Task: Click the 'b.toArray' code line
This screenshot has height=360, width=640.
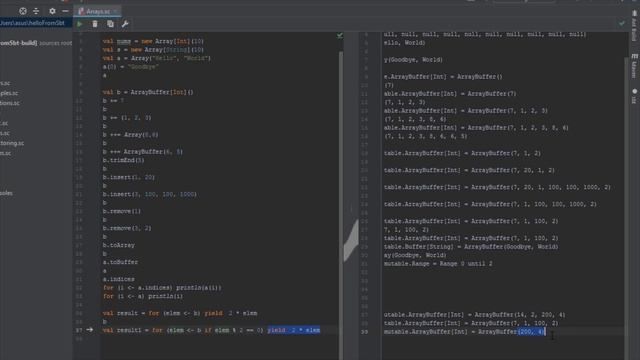Action: point(119,245)
